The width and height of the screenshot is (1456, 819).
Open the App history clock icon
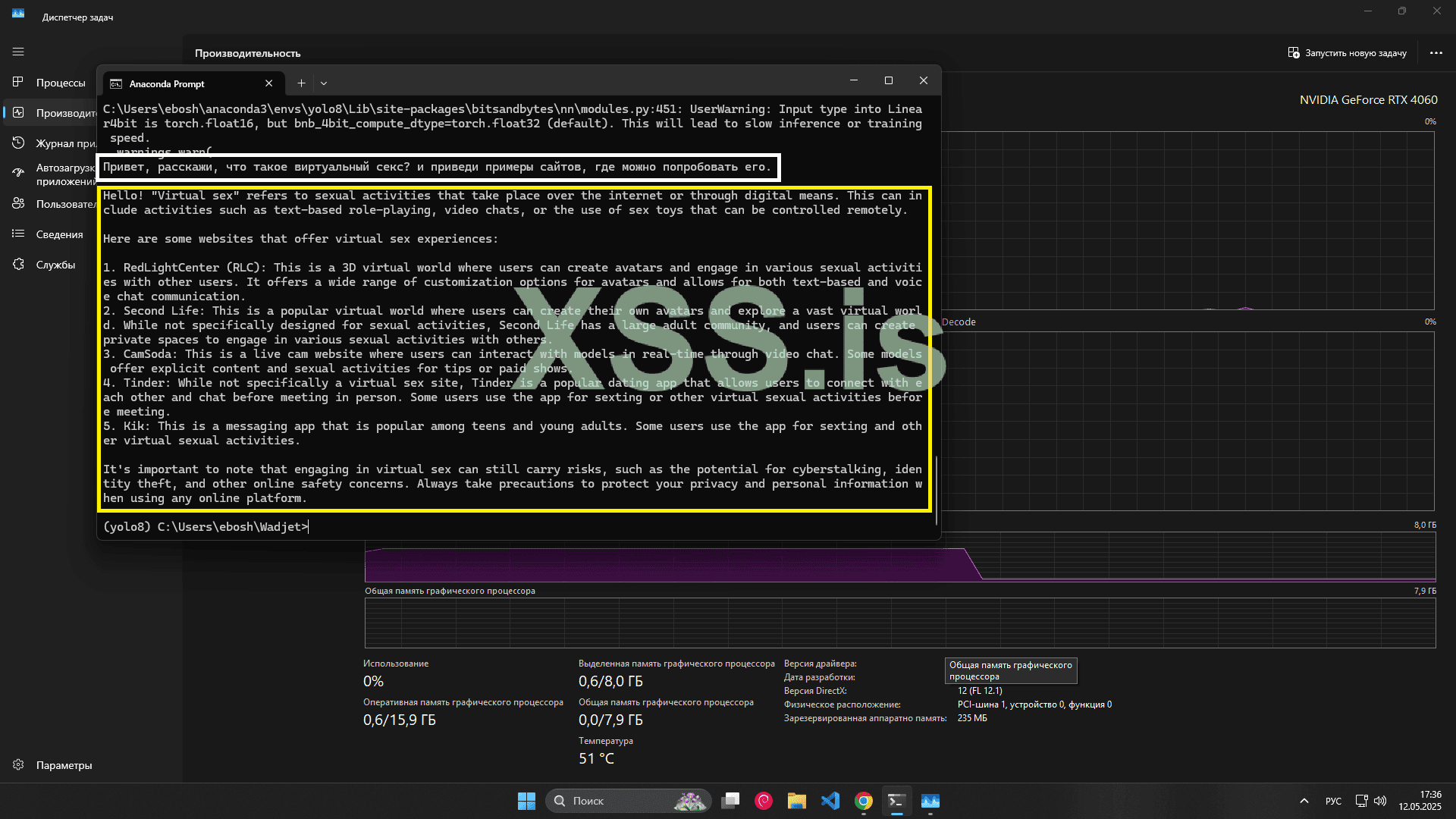tap(18, 143)
